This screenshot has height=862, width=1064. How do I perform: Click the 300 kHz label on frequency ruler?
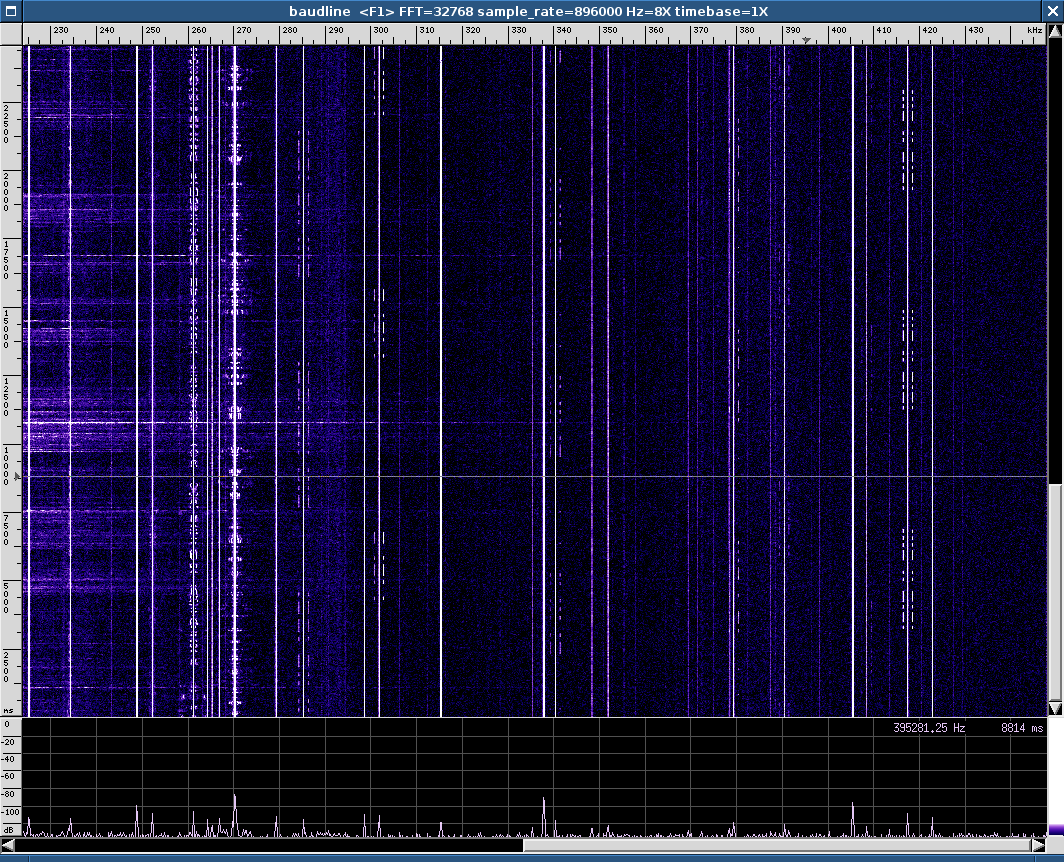pos(381,30)
